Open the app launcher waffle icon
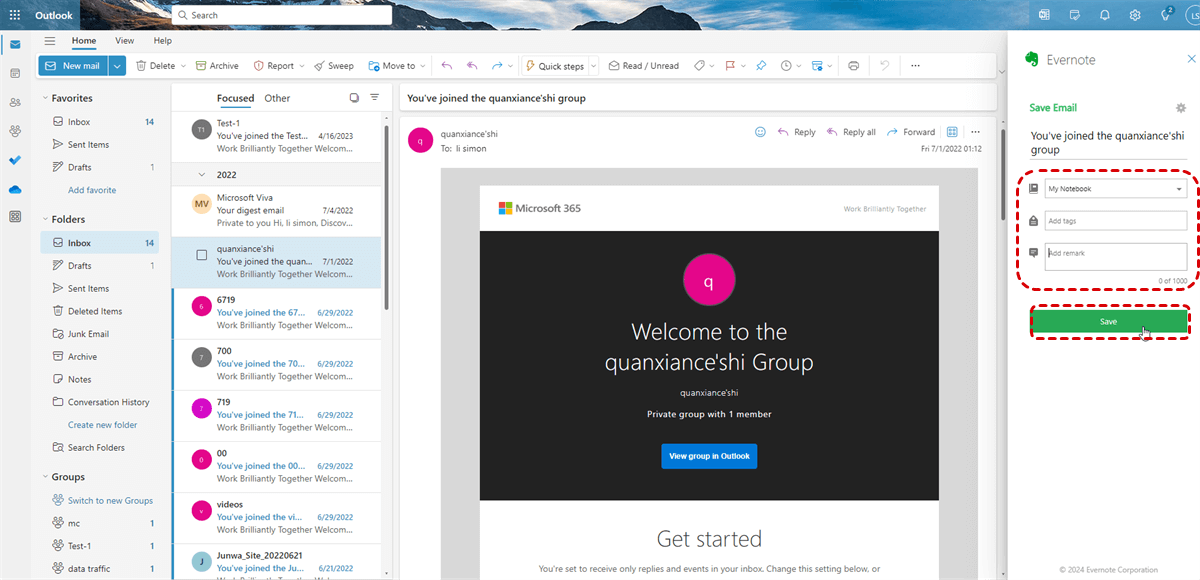 click(15, 15)
